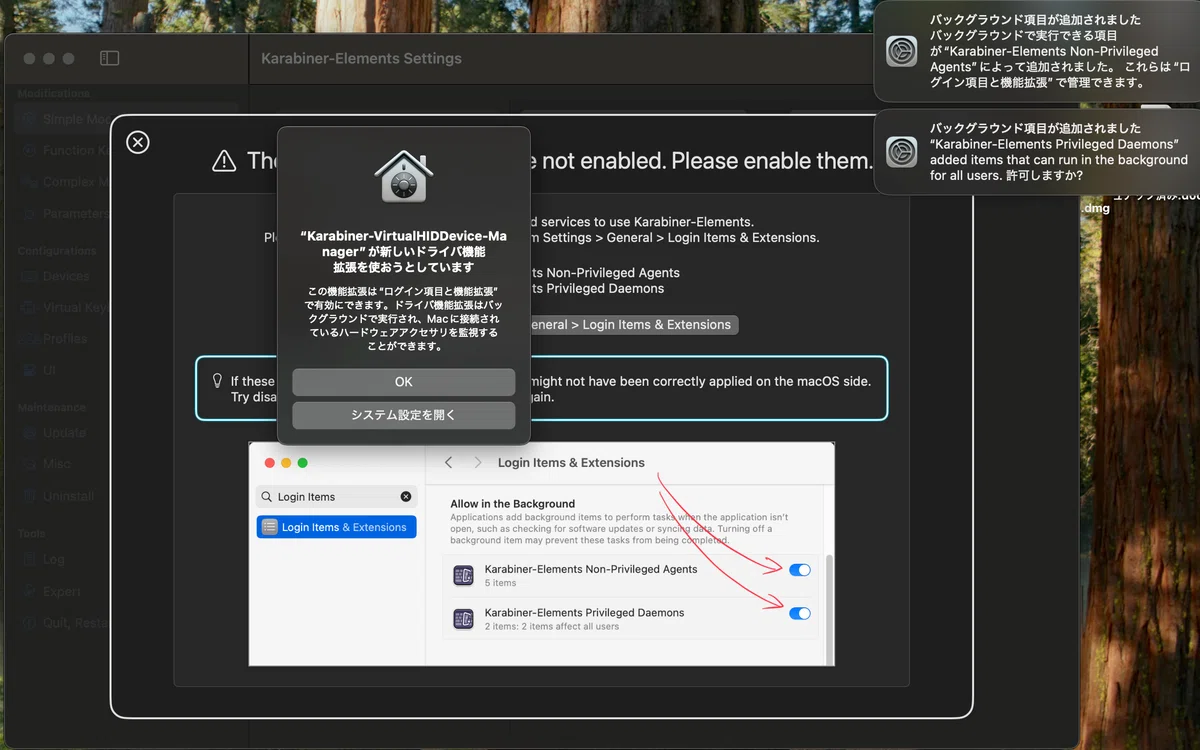
Task: Click the Parameters sidebar icon
Action: pos(28,213)
